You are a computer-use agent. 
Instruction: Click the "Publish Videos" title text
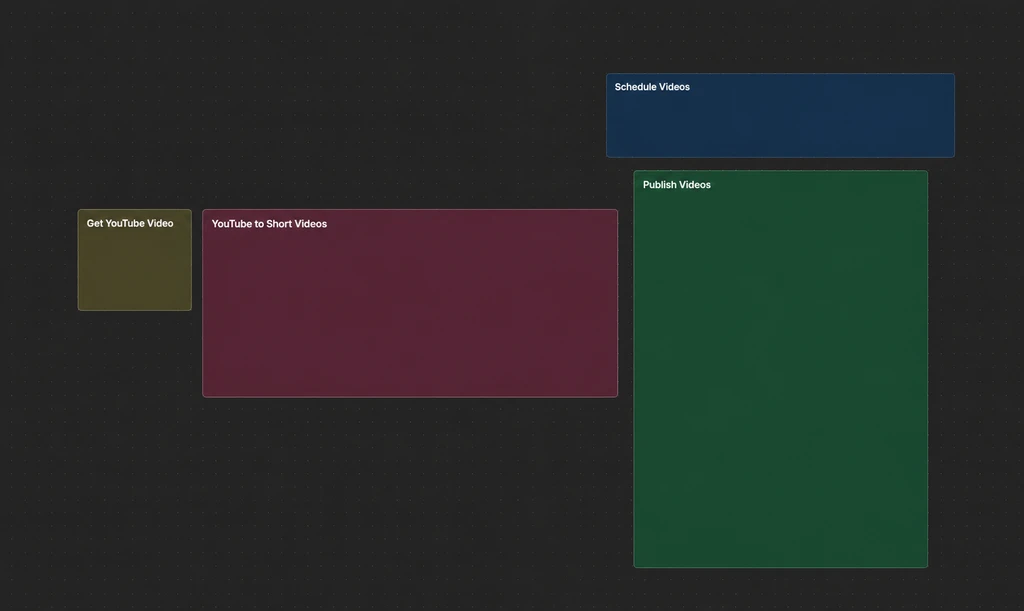coord(677,185)
